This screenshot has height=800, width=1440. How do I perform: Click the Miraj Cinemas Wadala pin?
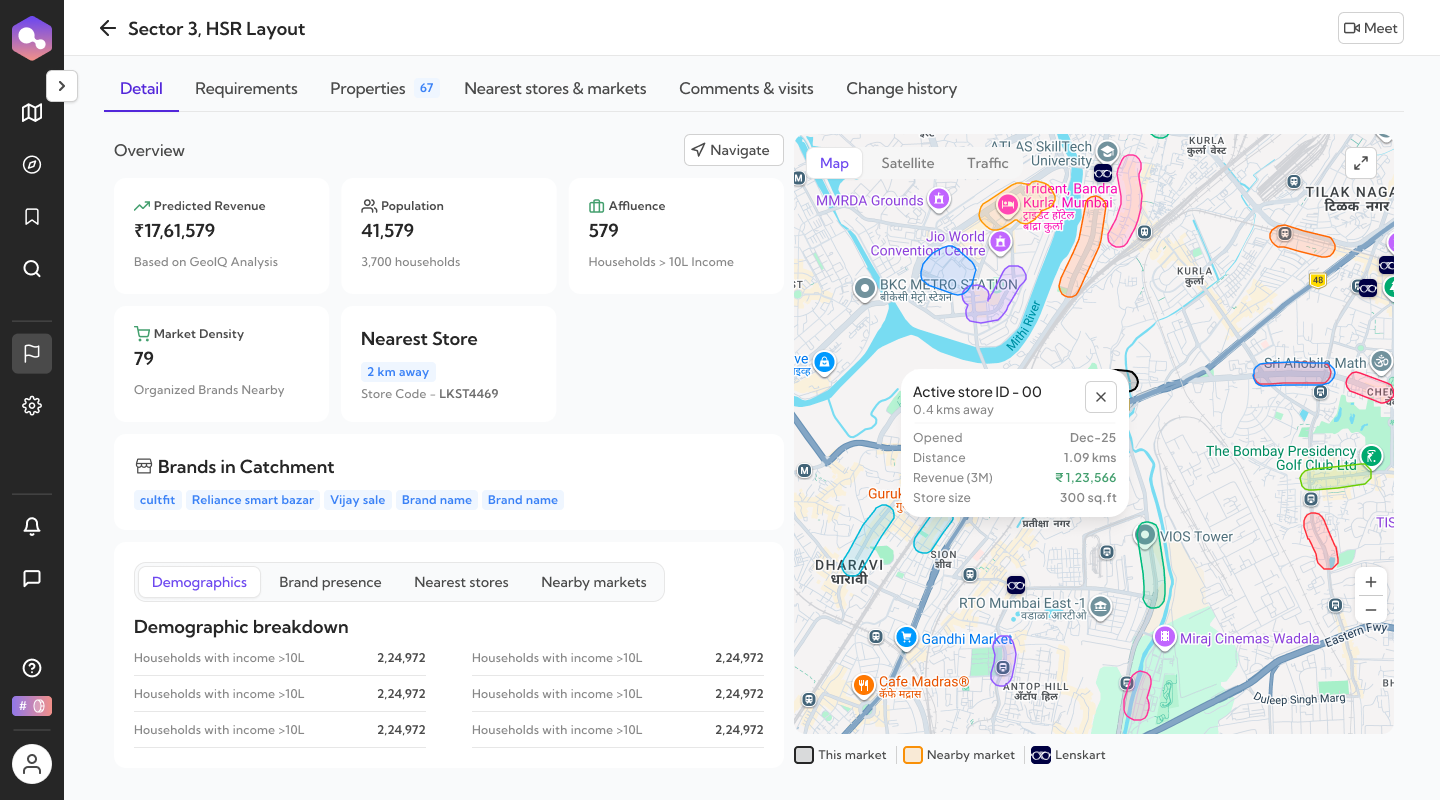coord(1164,637)
